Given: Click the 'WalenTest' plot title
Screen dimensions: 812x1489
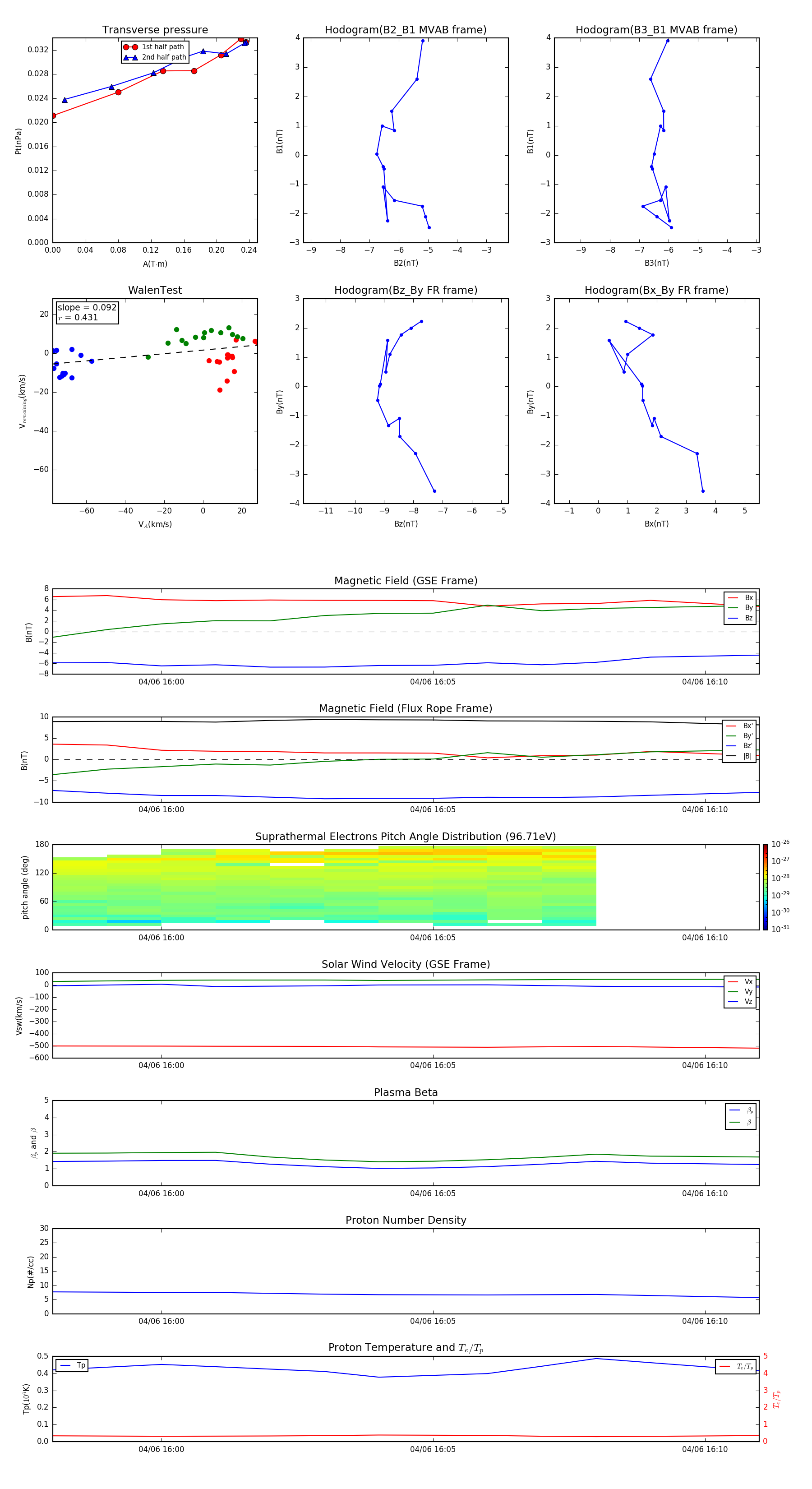Looking at the screenshot, I should pyautogui.click(x=155, y=290).
